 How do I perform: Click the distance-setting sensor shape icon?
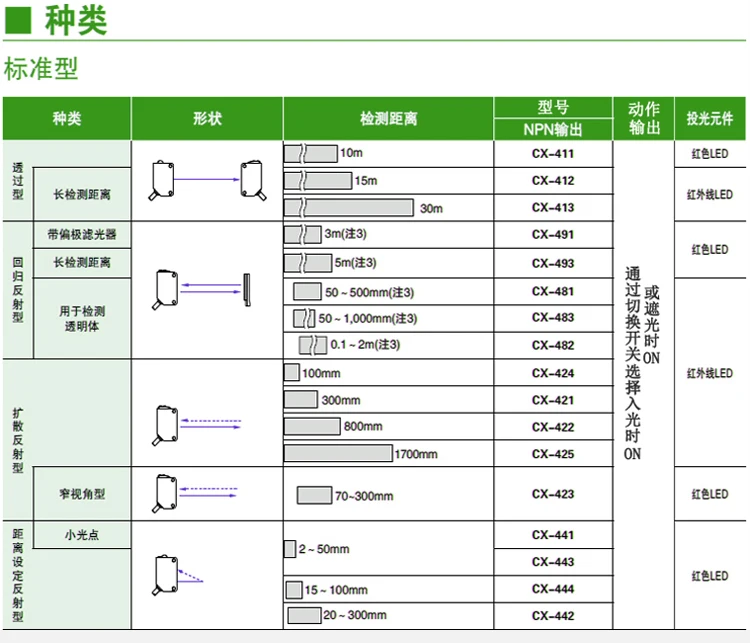(x=165, y=575)
